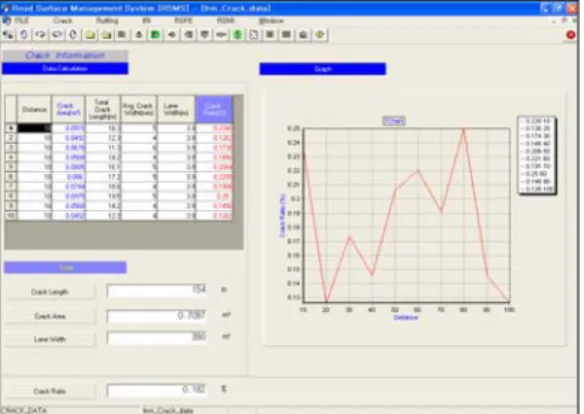
Task: Select the row 2 header in the table
Action: 11,138
